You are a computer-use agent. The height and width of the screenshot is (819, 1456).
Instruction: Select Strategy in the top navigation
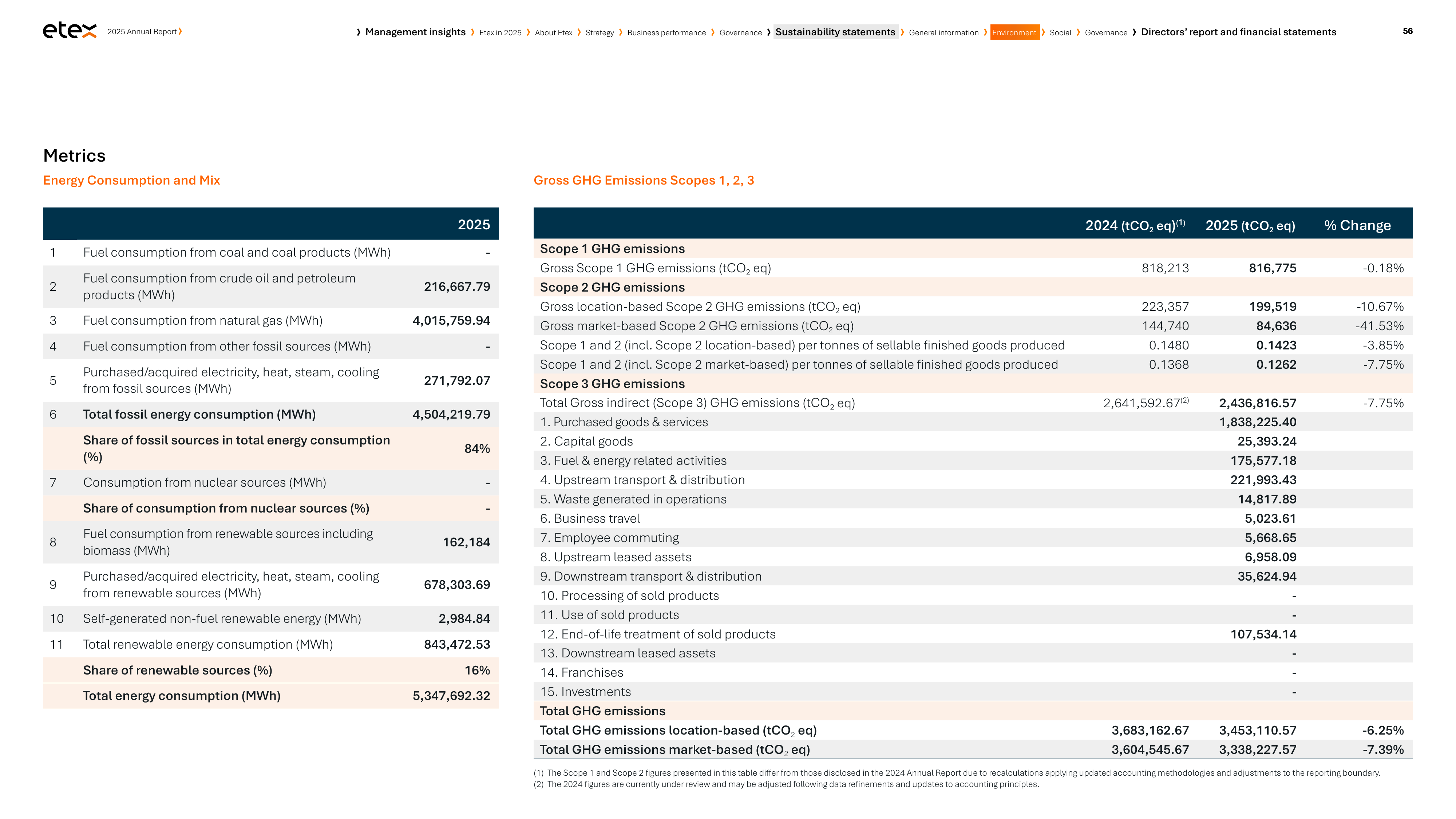coord(600,33)
